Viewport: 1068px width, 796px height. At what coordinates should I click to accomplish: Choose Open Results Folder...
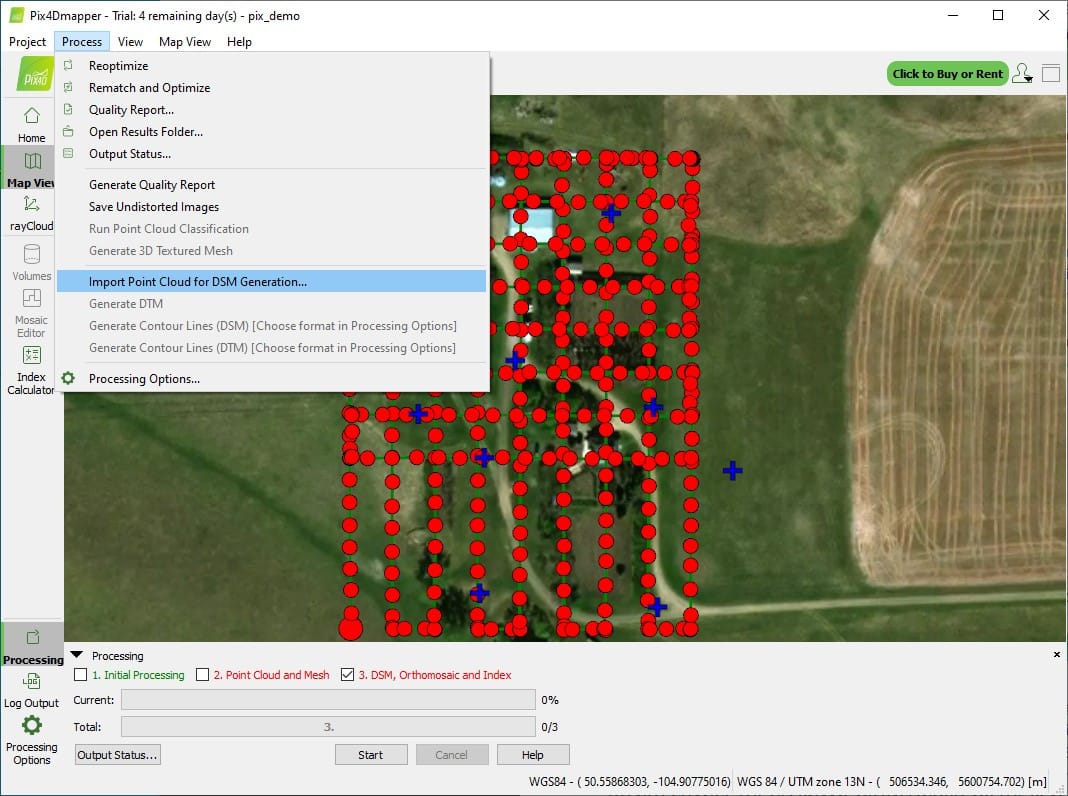tap(271, 131)
